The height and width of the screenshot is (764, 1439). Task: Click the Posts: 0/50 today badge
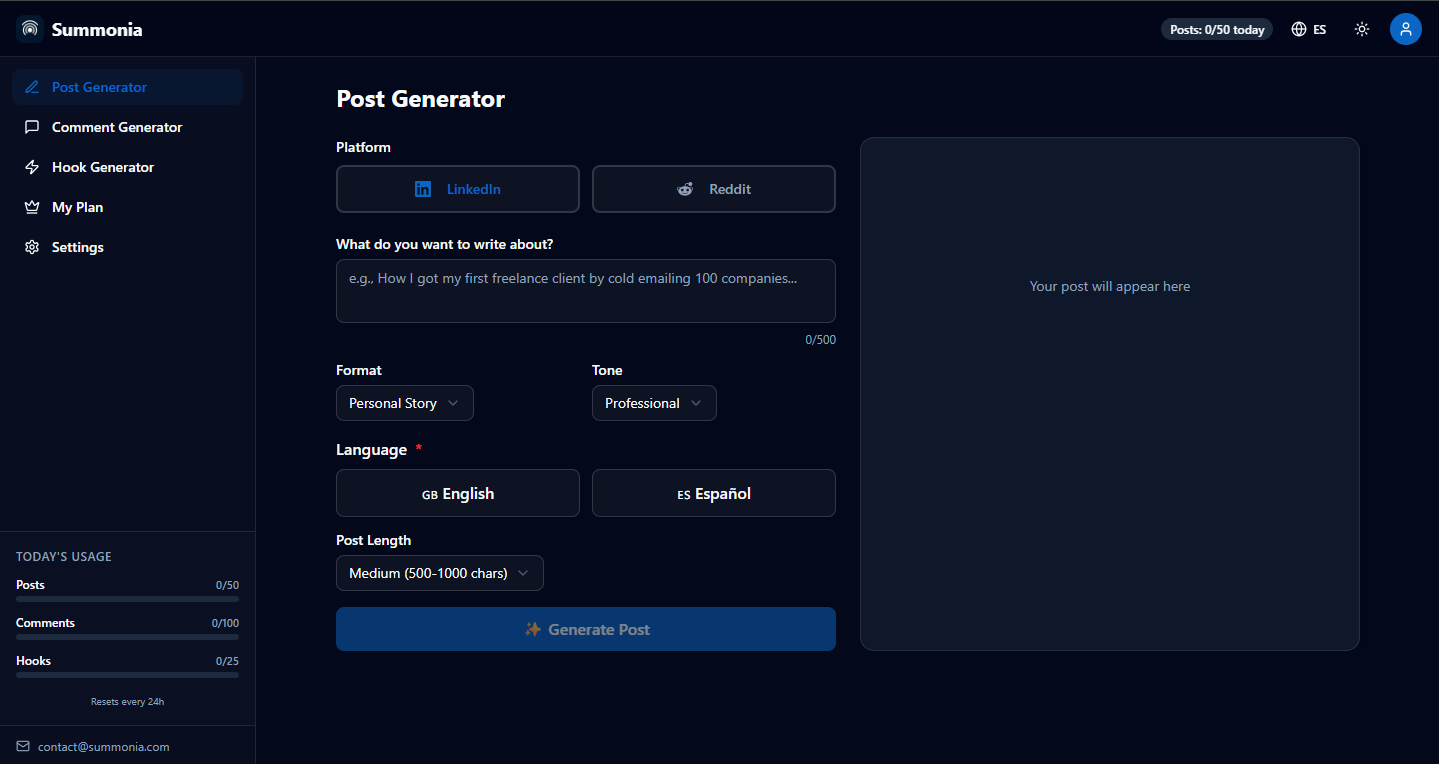(x=1217, y=30)
